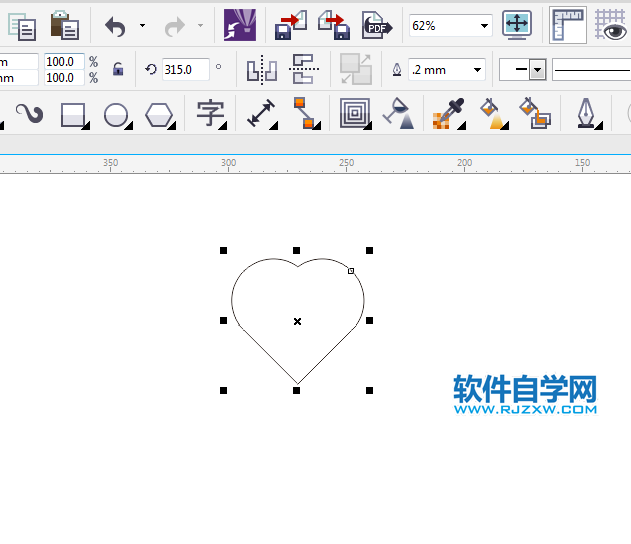Click the heart's bottom-center selection handle
The height and width of the screenshot is (544, 631).
click(297, 390)
